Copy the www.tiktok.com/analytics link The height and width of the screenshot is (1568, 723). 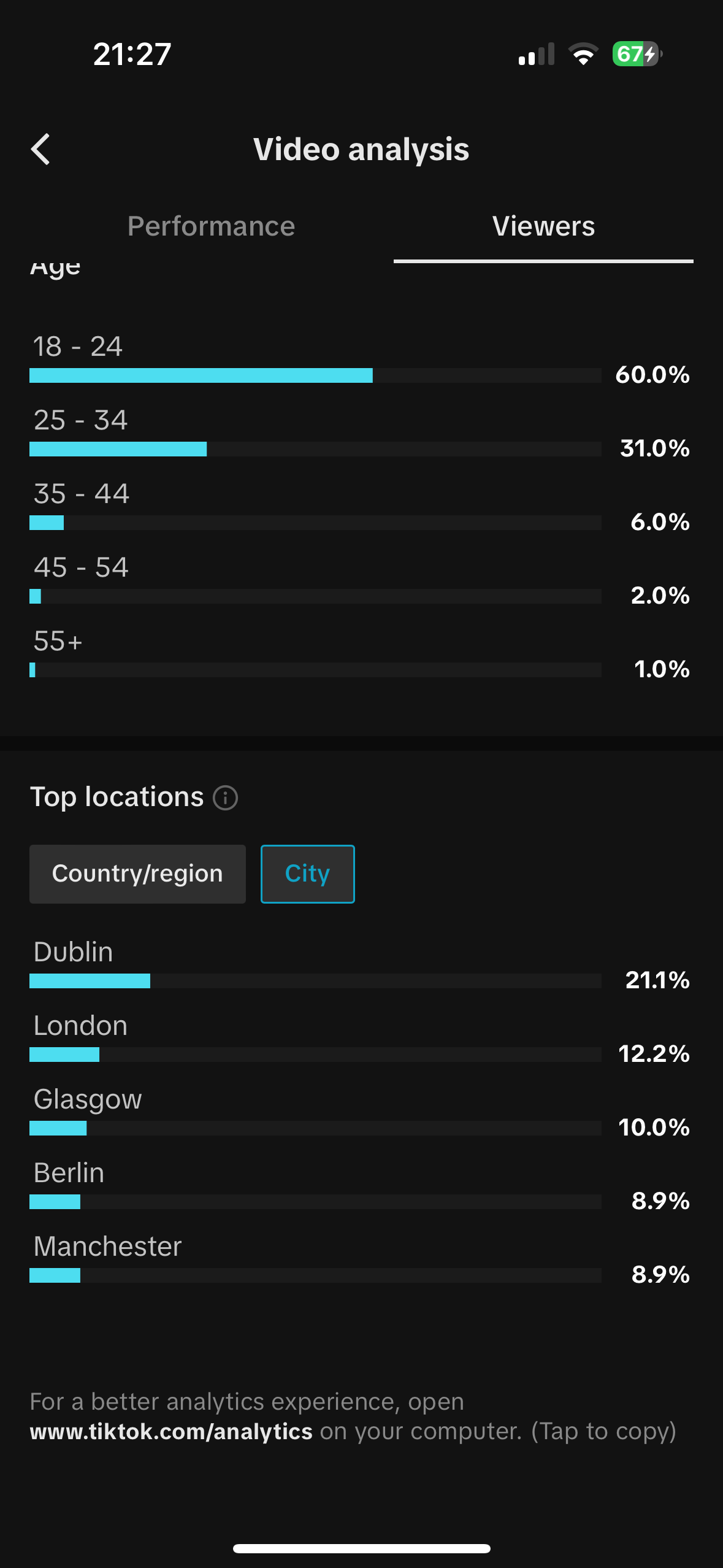(172, 1431)
